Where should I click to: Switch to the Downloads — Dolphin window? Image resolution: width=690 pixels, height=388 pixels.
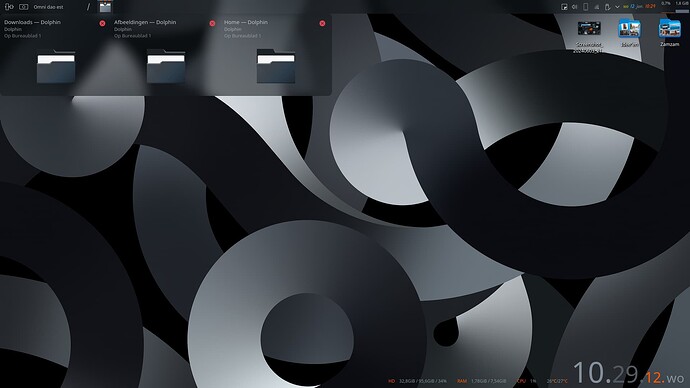[55, 55]
